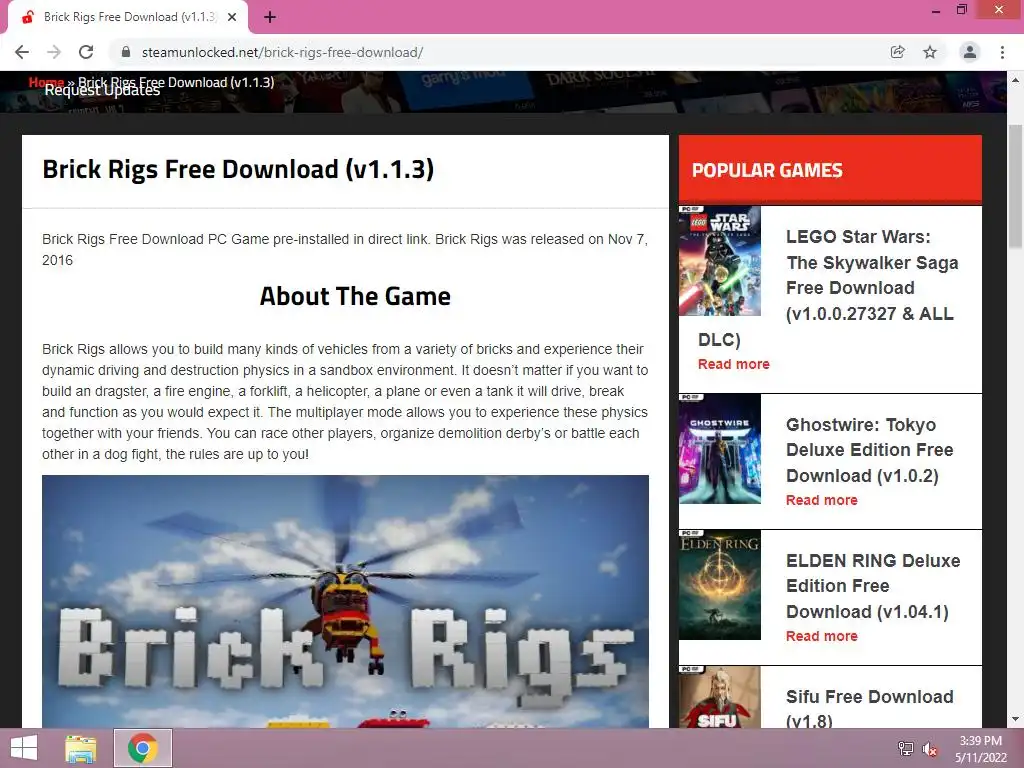1024x768 pixels.
Task: Open Elden Ring cover thumbnail
Action: tap(720, 584)
